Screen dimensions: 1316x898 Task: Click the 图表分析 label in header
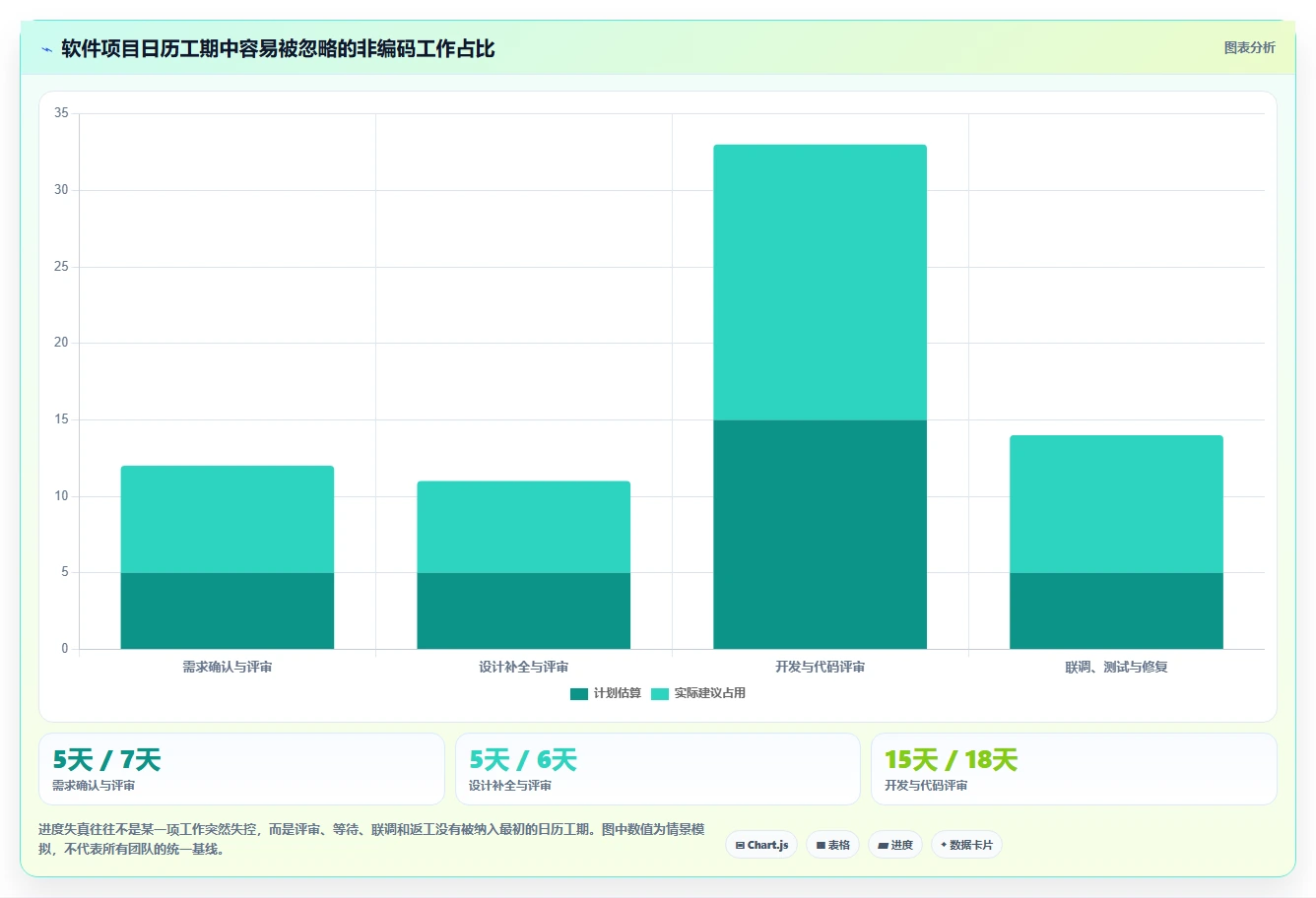click(x=1249, y=48)
